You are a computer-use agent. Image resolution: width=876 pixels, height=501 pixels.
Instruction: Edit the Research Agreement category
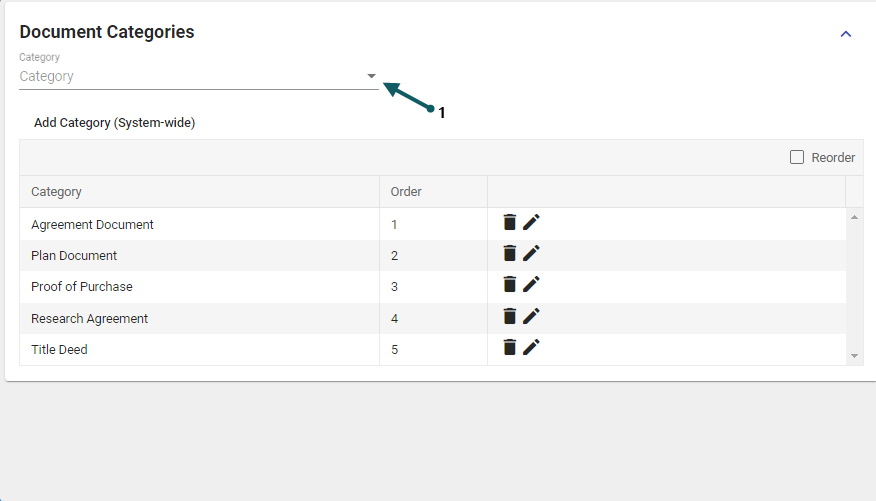coord(531,317)
